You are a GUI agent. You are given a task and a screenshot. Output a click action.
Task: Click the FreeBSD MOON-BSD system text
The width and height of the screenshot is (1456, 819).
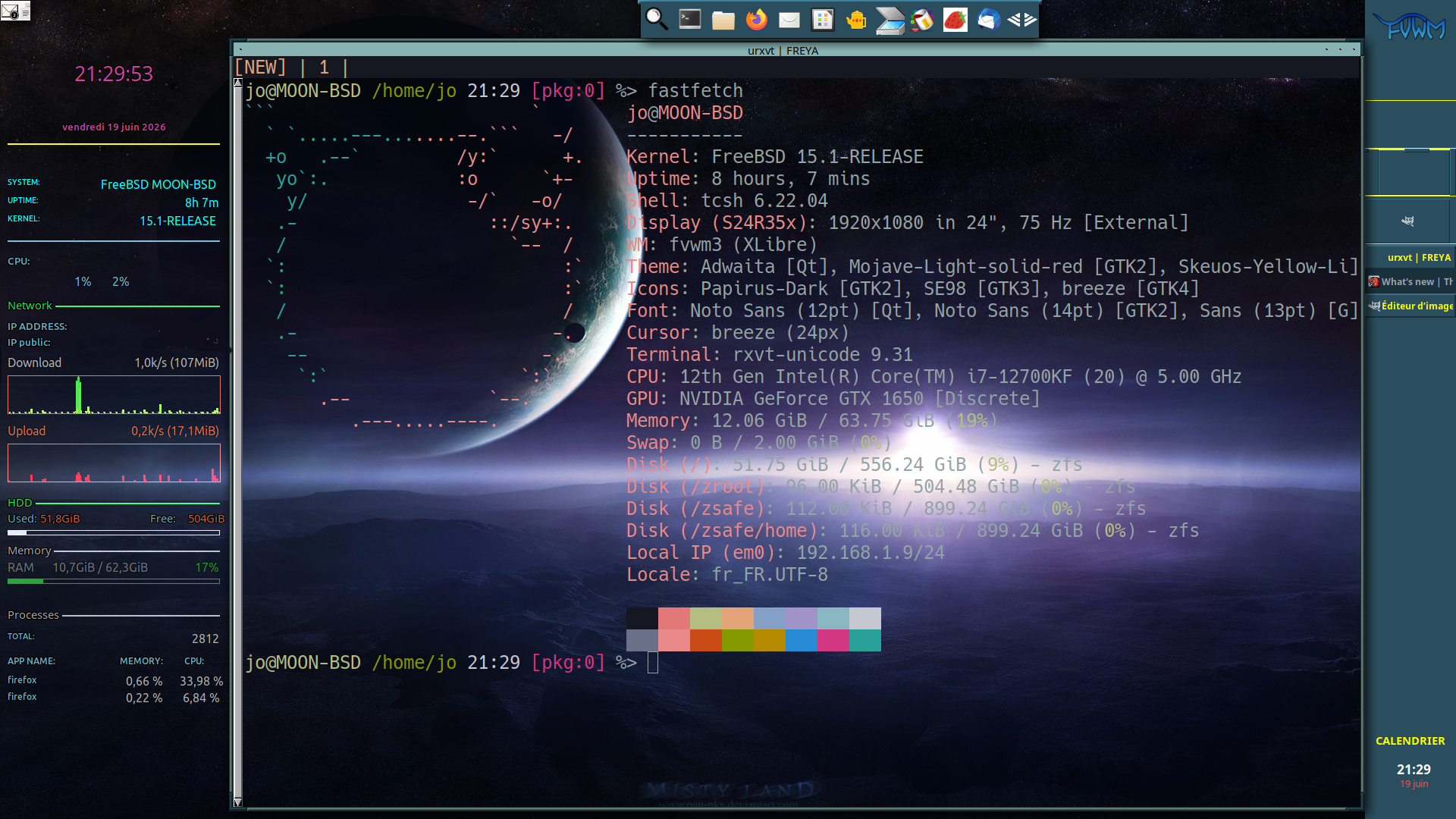pyautogui.click(x=158, y=184)
